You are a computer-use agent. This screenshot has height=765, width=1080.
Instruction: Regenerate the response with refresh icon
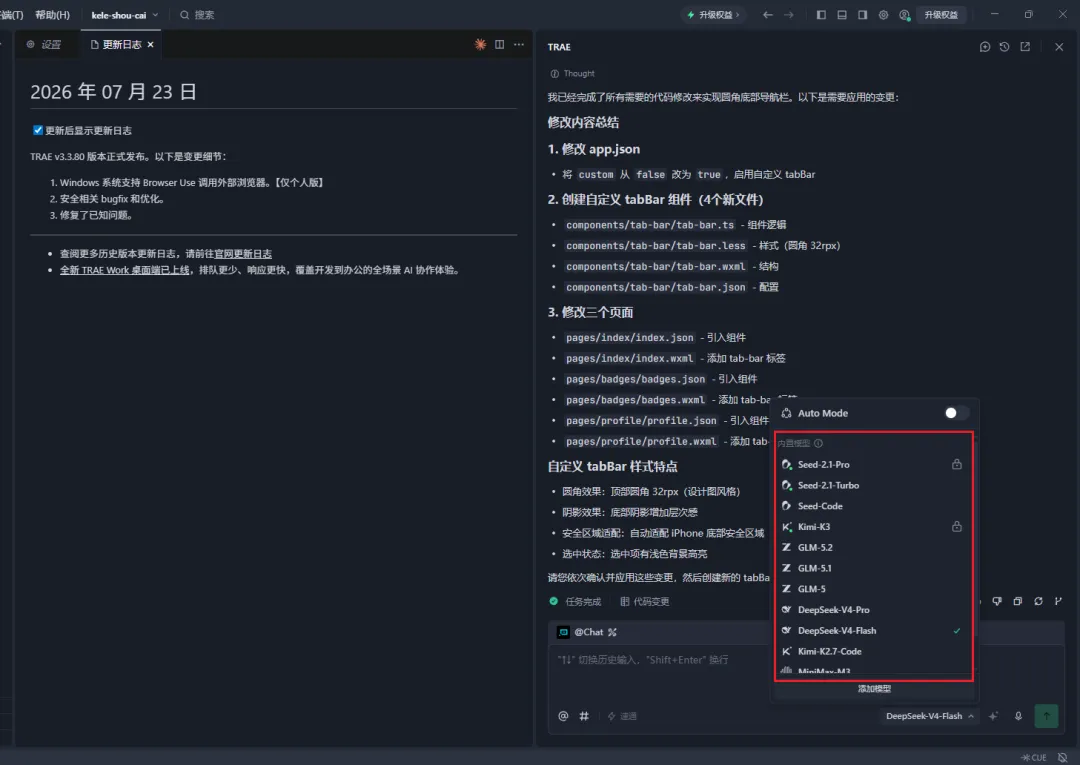click(x=1038, y=601)
